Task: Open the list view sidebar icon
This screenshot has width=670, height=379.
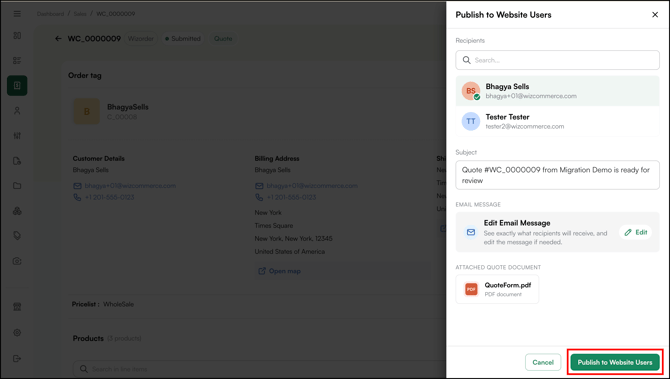Action: coord(17,60)
